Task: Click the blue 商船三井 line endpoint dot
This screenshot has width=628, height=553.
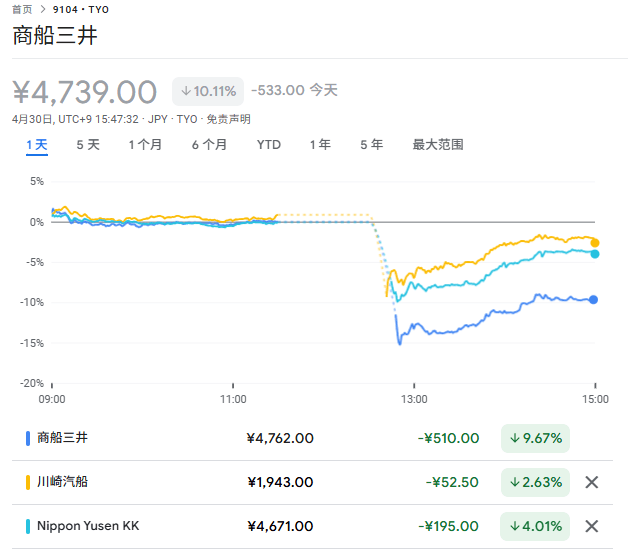Action: [x=594, y=300]
